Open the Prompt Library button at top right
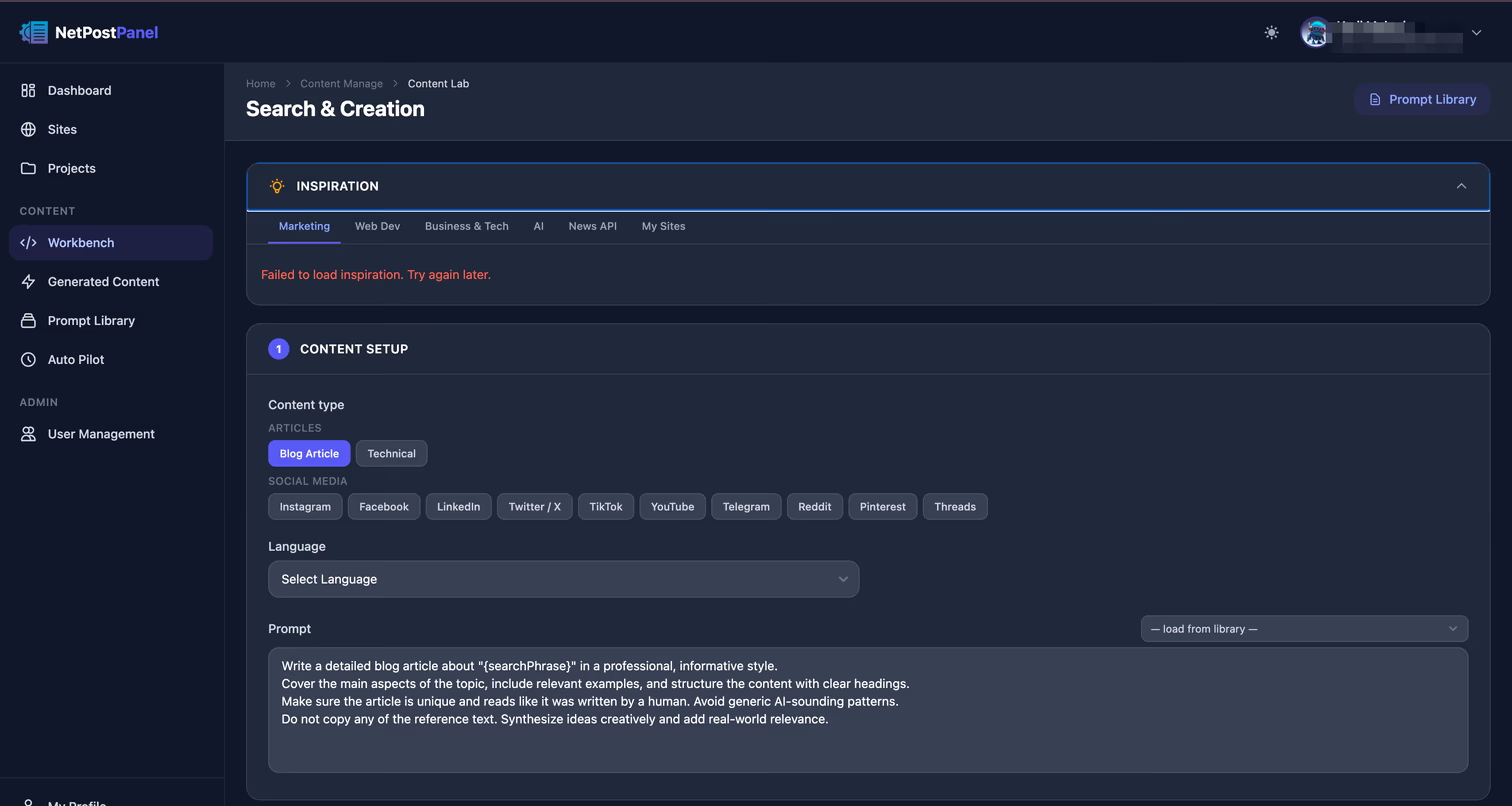 pos(1422,99)
